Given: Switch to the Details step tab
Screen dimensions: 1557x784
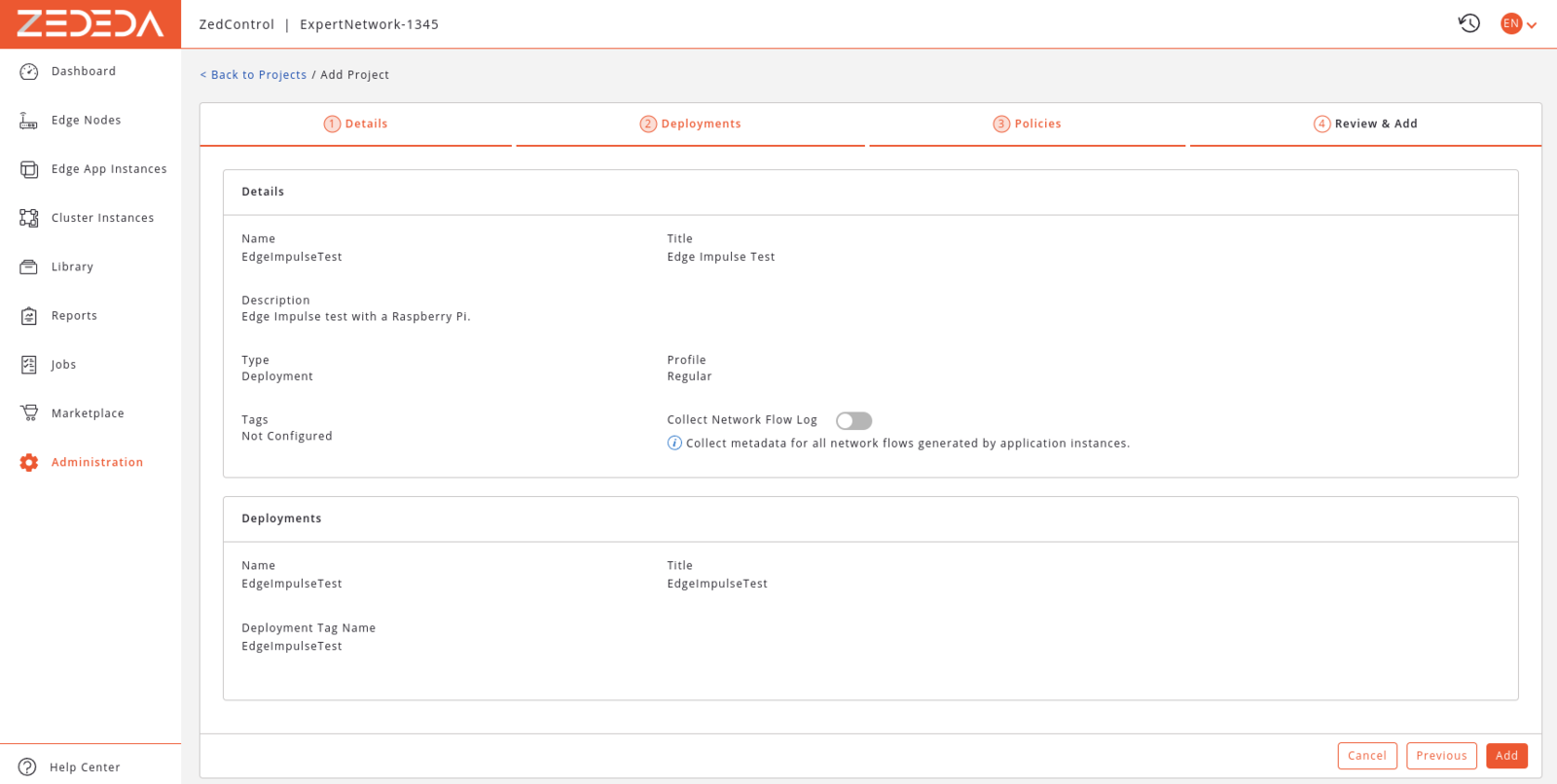Looking at the screenshot, I should (356, 125).
